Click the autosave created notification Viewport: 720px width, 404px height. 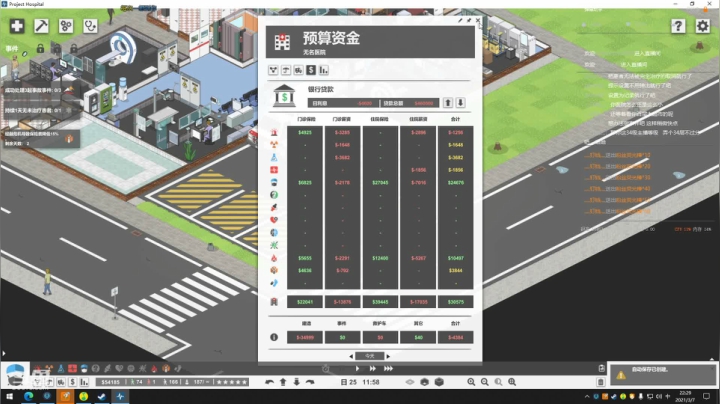(x=662, y=373)
